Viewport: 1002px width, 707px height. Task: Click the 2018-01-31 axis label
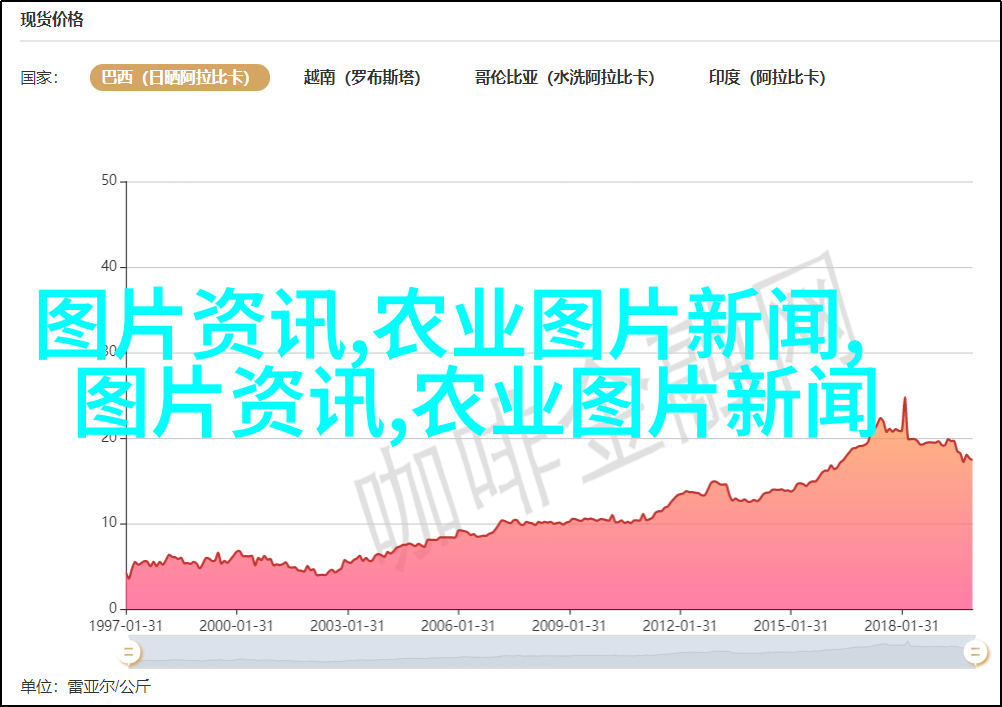[901, 626]
